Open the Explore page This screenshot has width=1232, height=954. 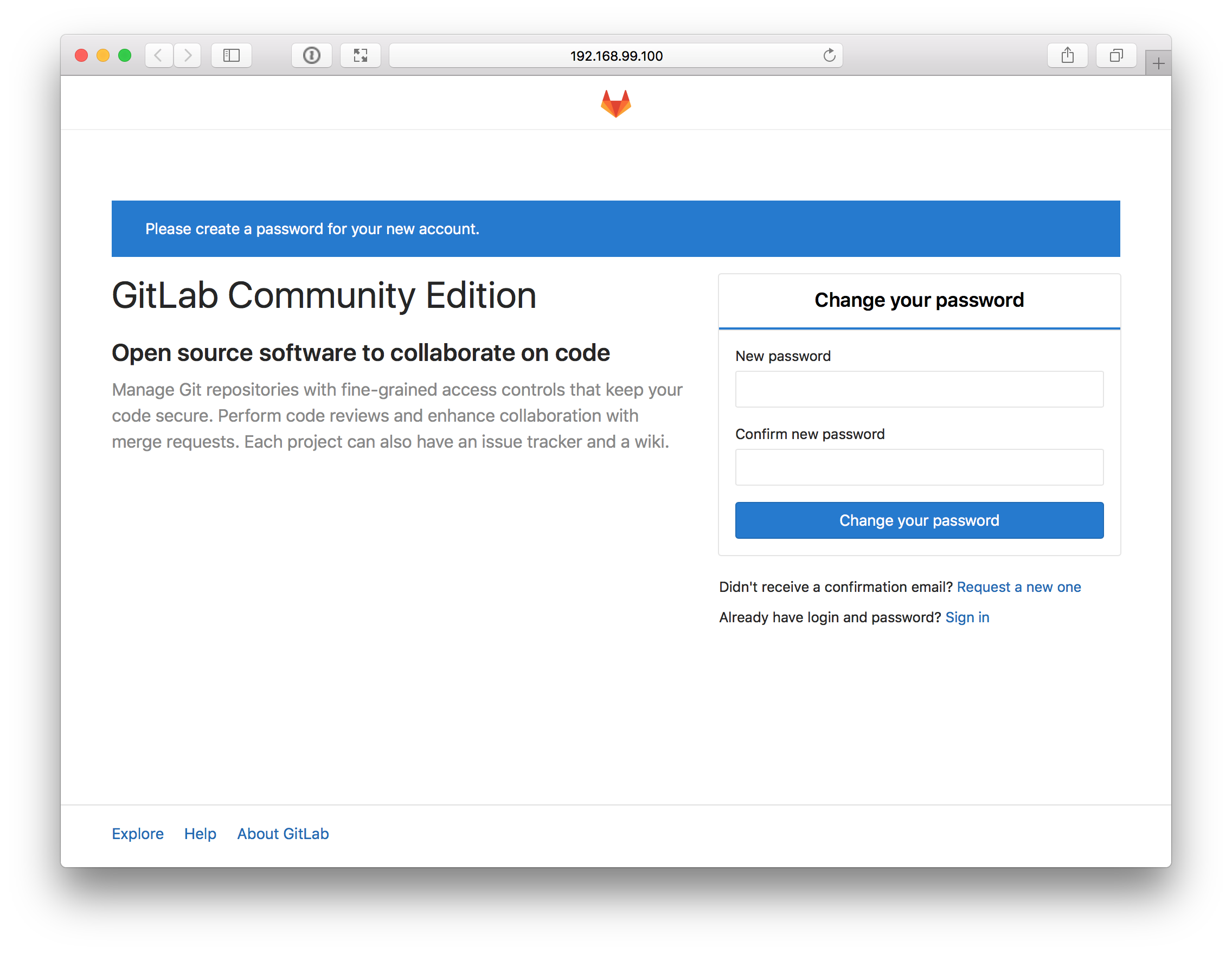pyautogui.click(x=137, y=832)
